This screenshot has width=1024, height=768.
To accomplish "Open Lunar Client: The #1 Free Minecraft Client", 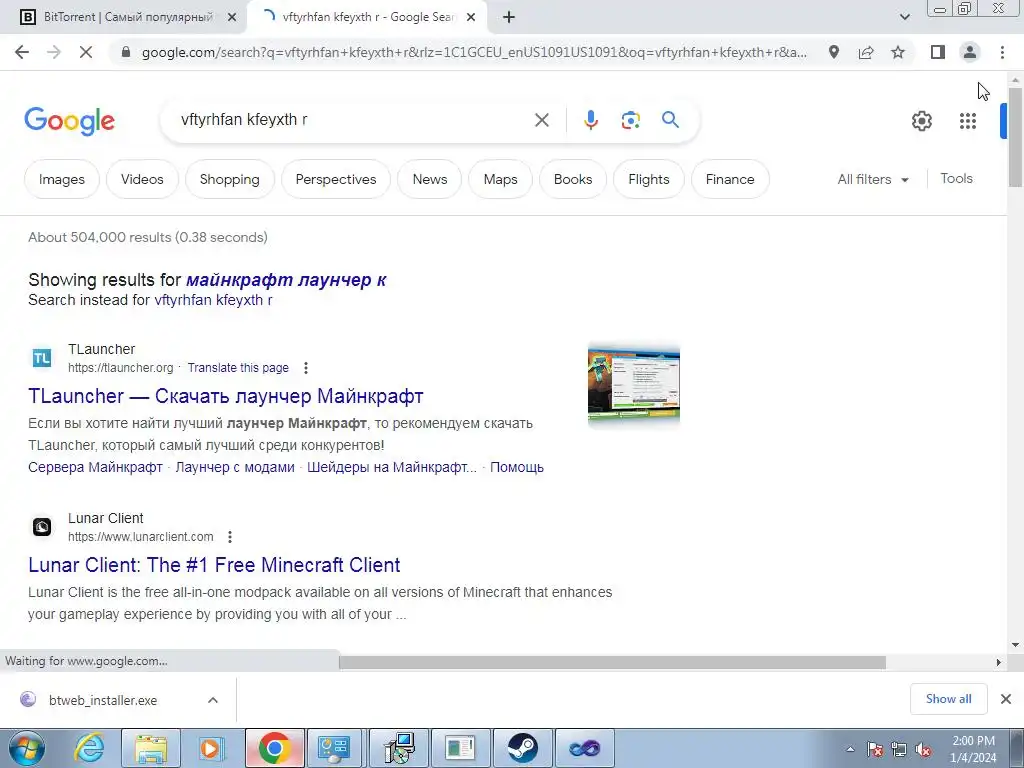I will click(214, 565).
